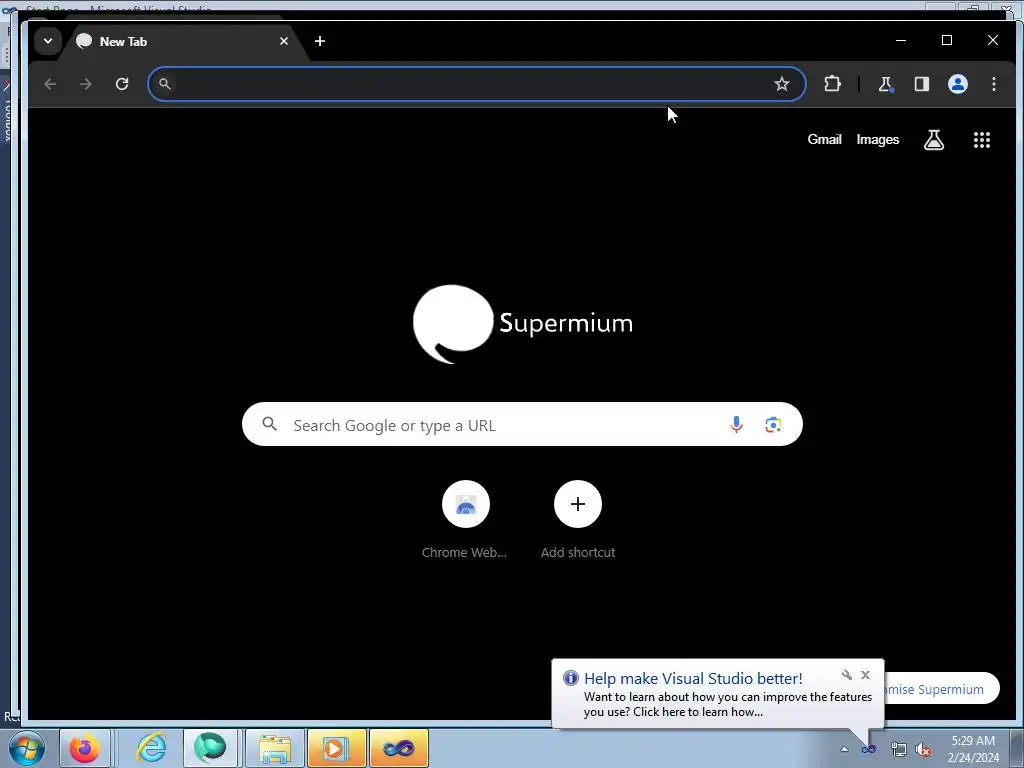1024x768 pixels.
Task: Click the magnifier inside the page search box
Action: click(x=270, y=424)
